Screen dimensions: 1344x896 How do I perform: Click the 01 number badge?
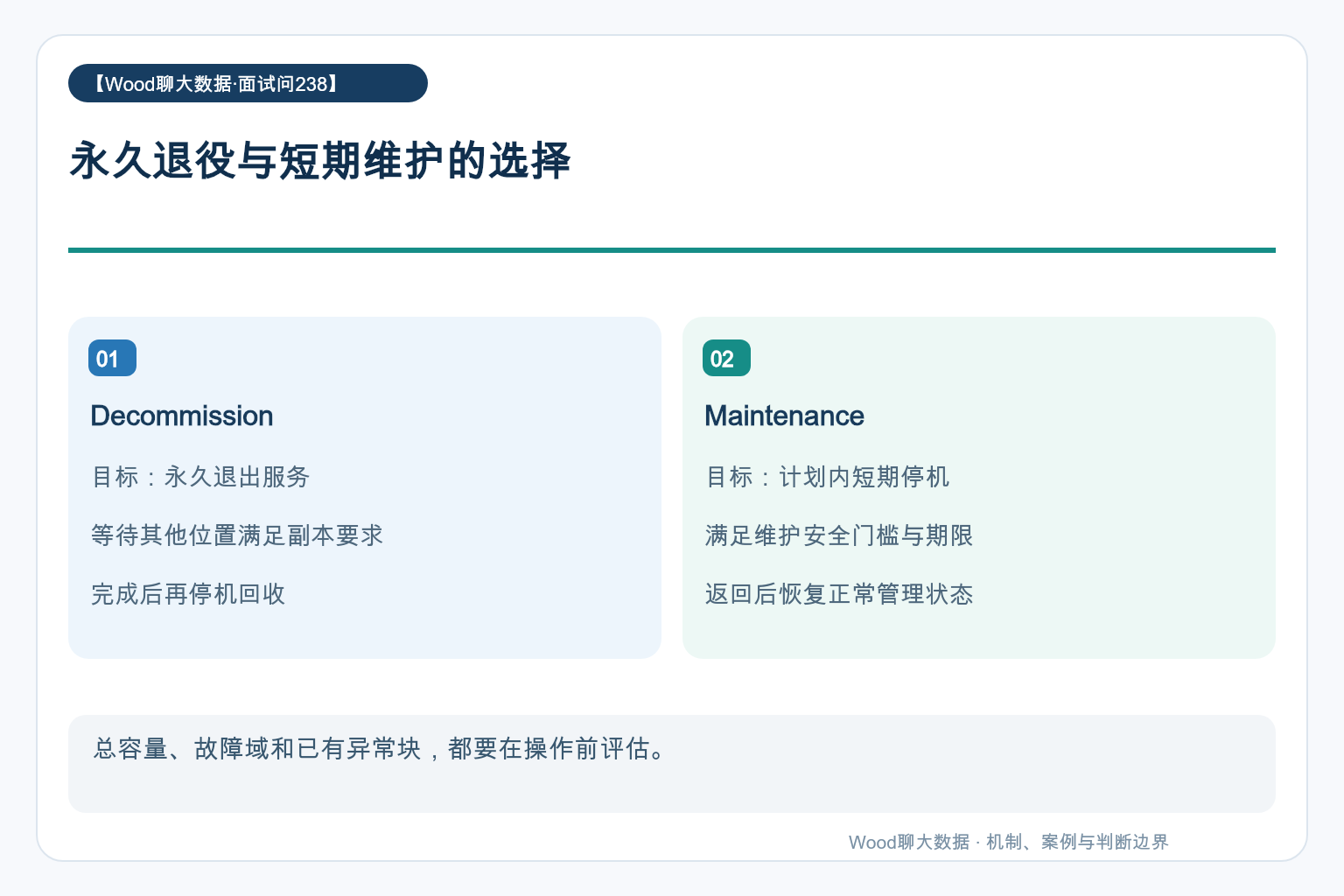tap(112, 358)
